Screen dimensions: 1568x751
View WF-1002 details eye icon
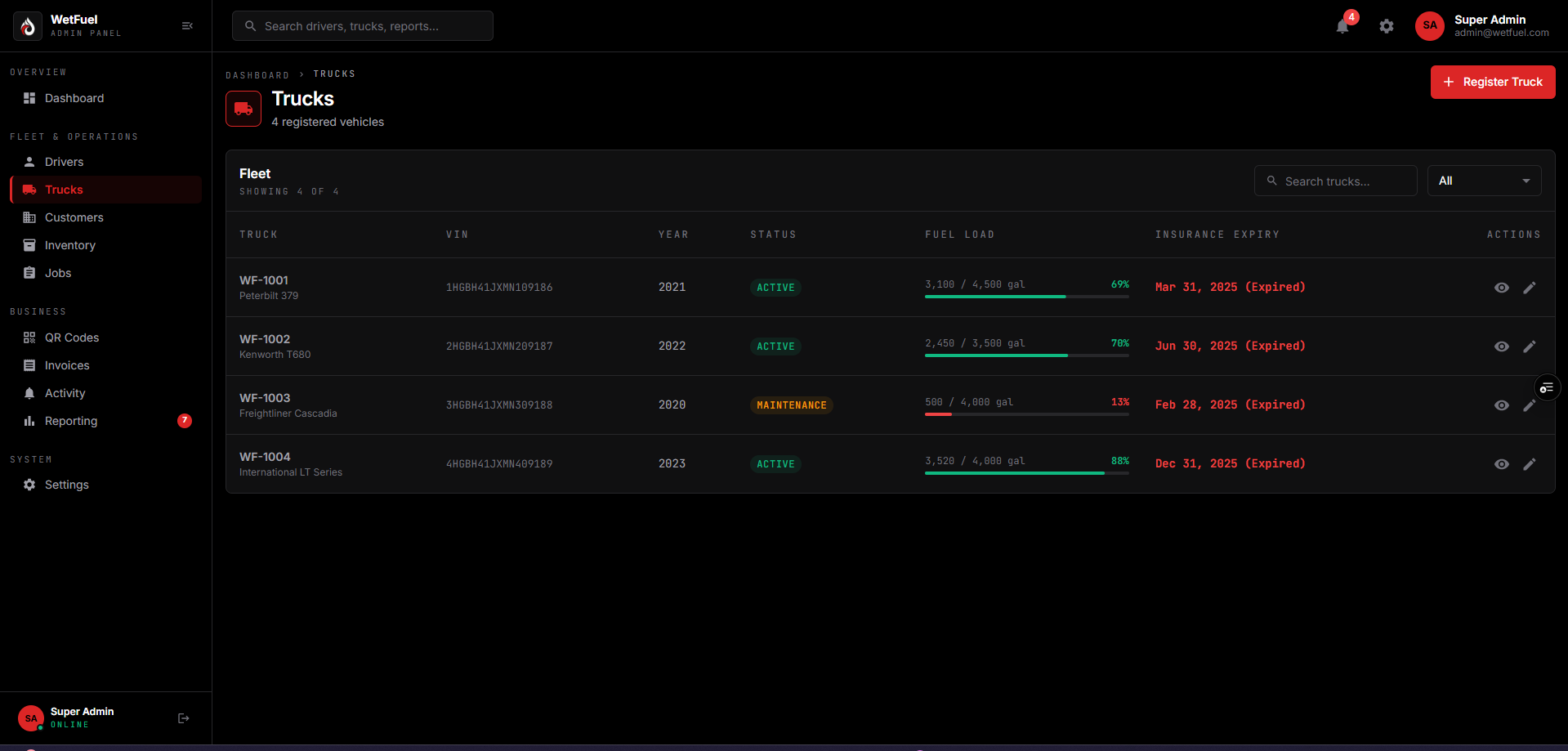point(1502,346)
